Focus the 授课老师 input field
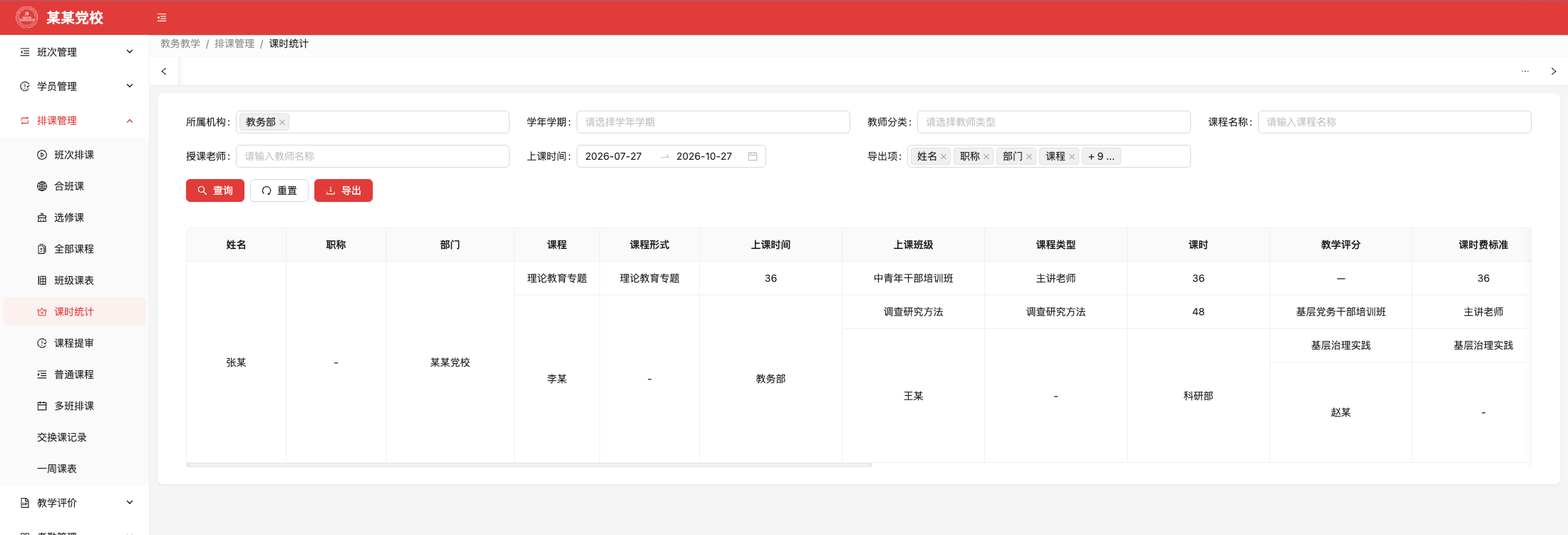 [373, 156]
